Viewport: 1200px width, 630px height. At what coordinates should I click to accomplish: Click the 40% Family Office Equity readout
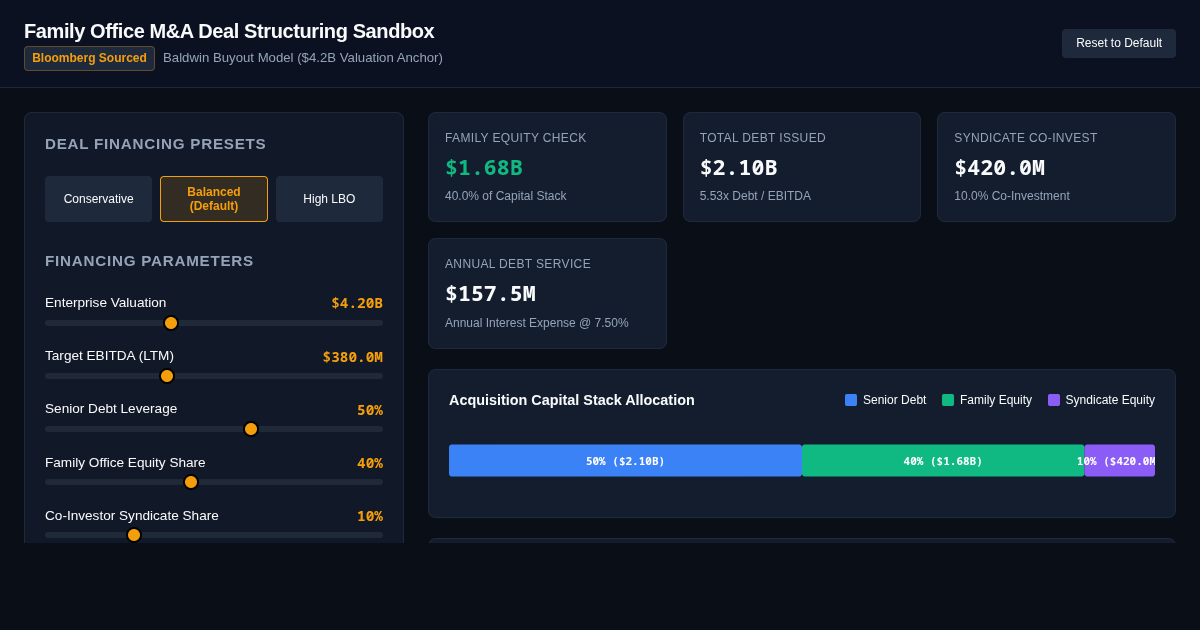370,463
